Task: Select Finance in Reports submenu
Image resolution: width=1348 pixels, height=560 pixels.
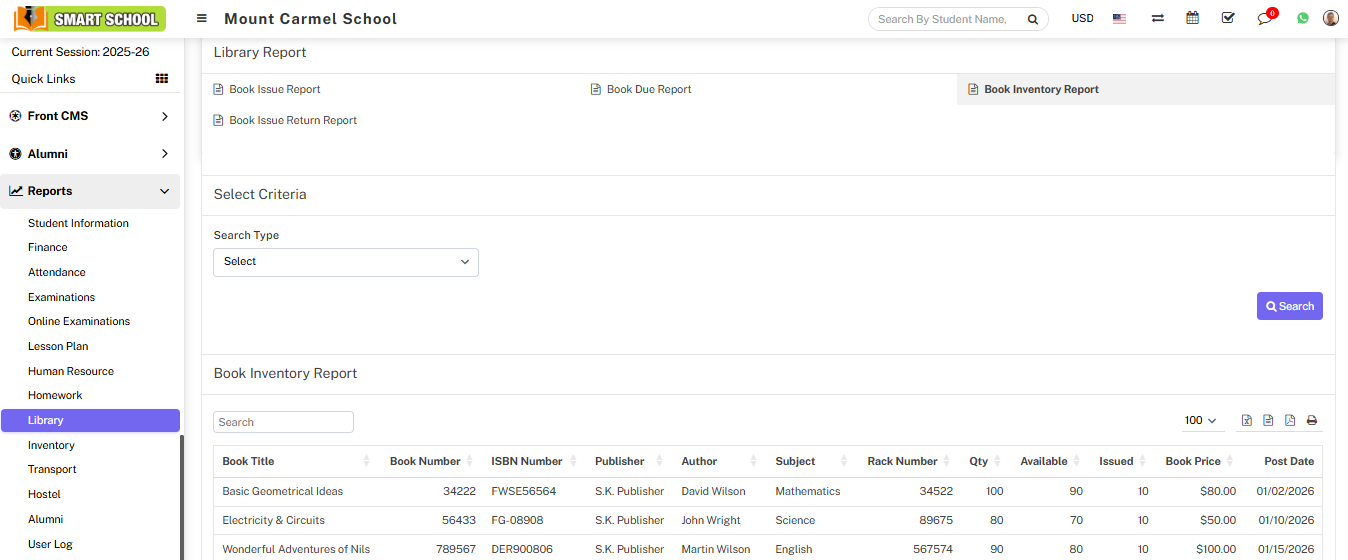Action: coord(48,247)
